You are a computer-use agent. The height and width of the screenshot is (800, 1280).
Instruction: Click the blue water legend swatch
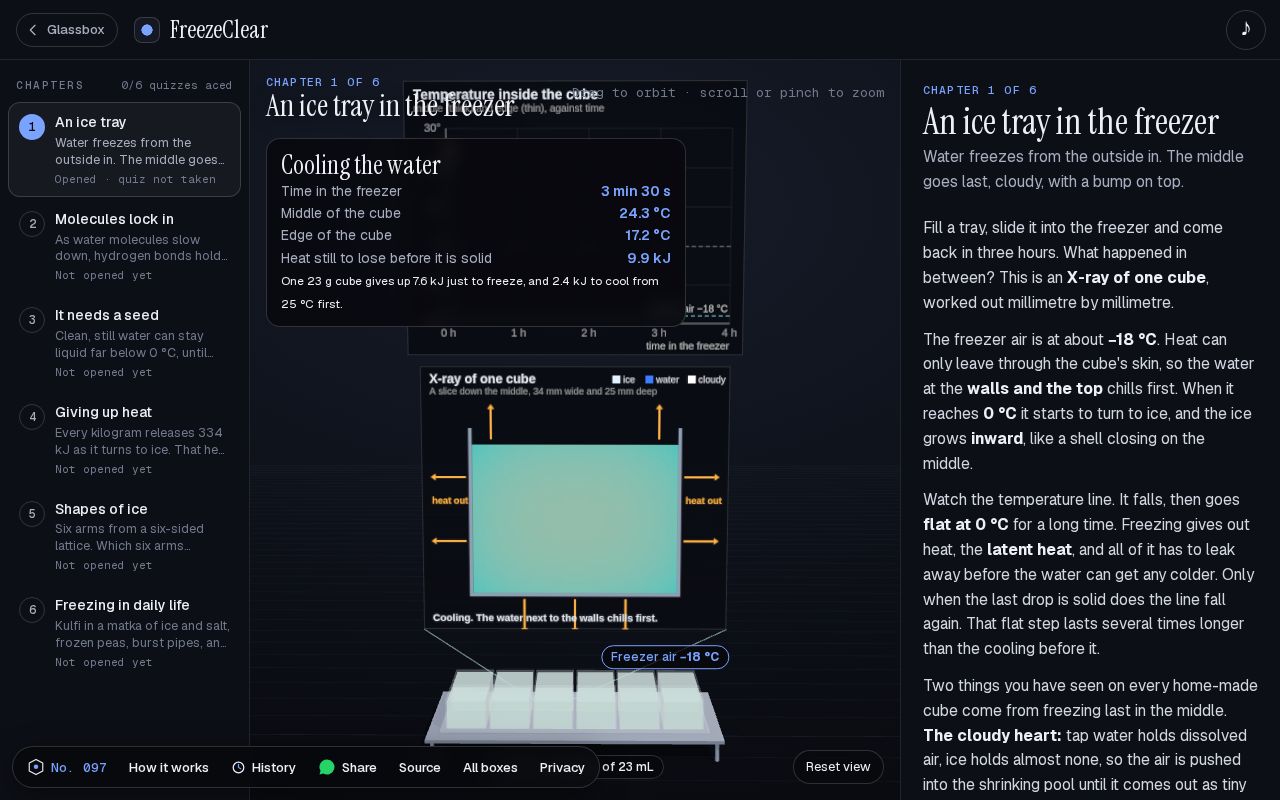coord(649,380)
